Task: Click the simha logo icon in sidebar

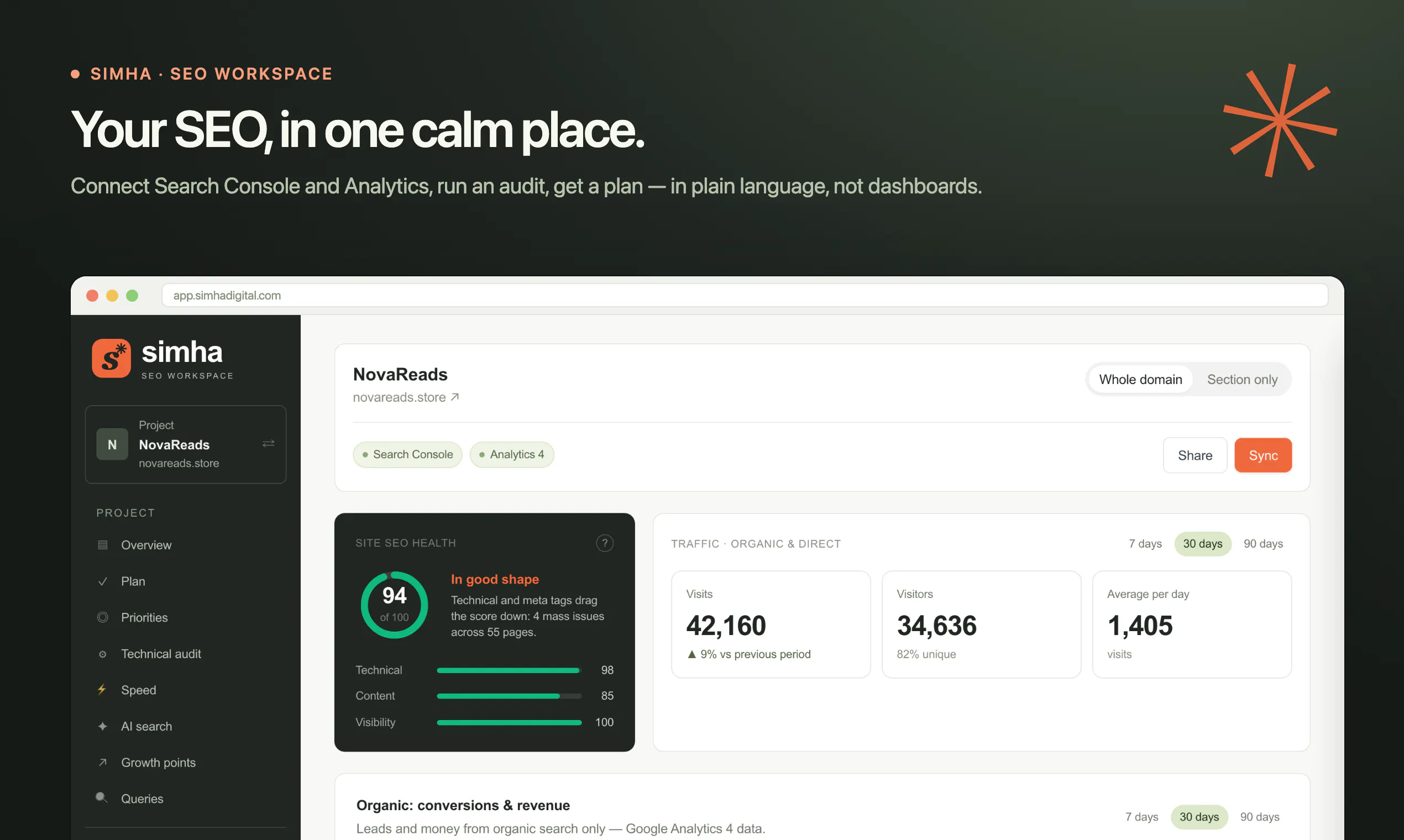Action: coord(111,358)
